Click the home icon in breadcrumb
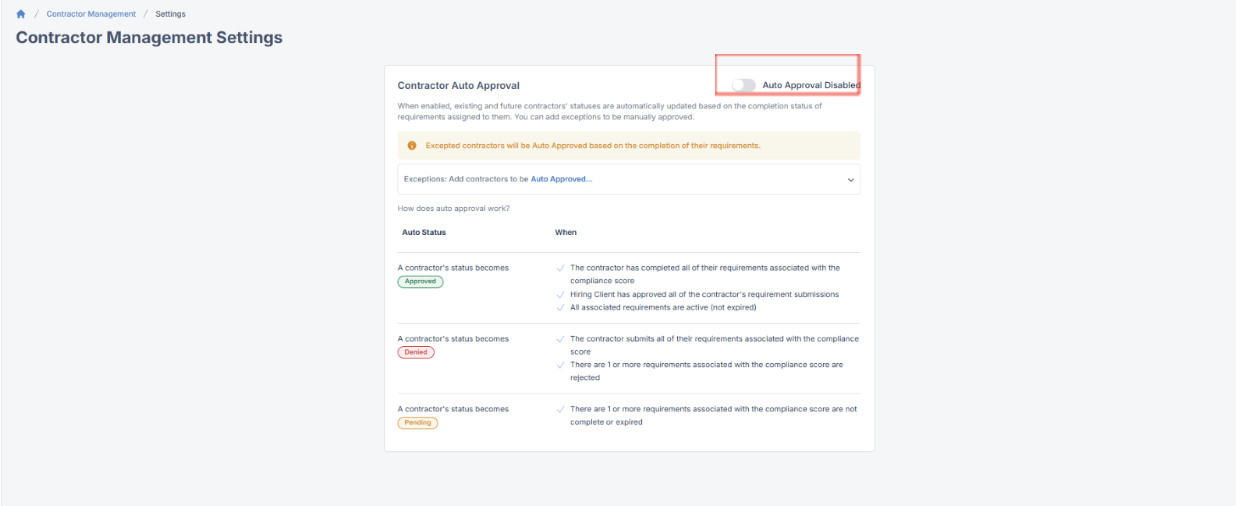Viewport: 1236px width, 506px height. [x=21, y=14]
